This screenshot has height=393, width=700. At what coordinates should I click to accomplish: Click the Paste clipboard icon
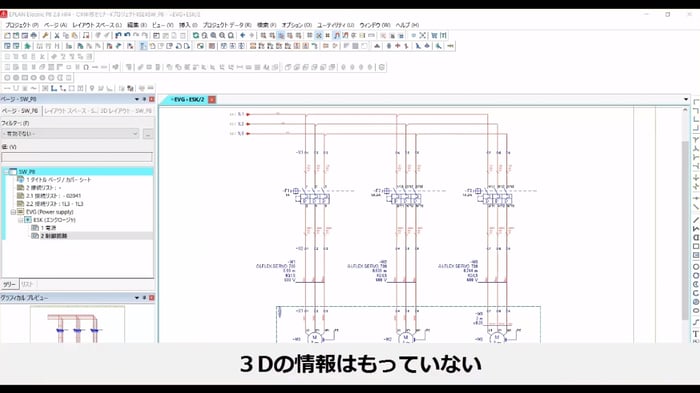74,35
